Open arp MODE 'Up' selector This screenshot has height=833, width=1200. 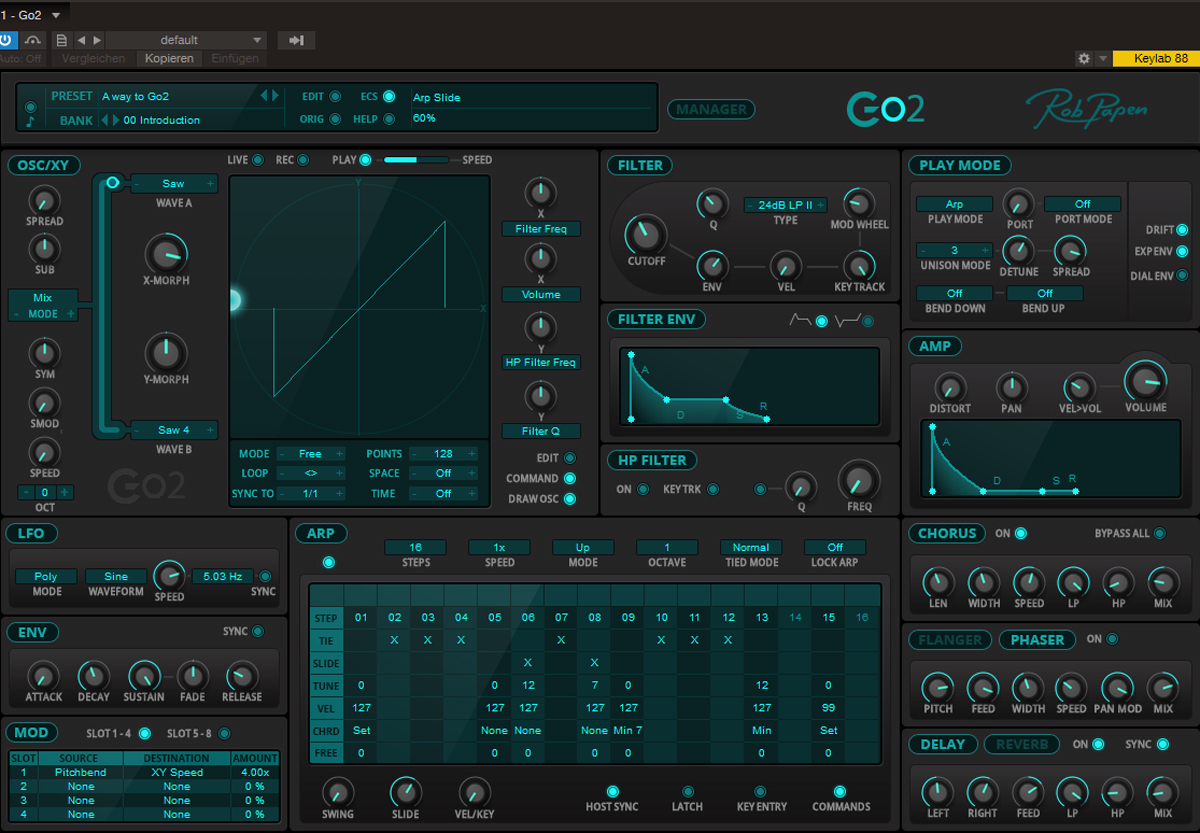[x=583, y=548]
